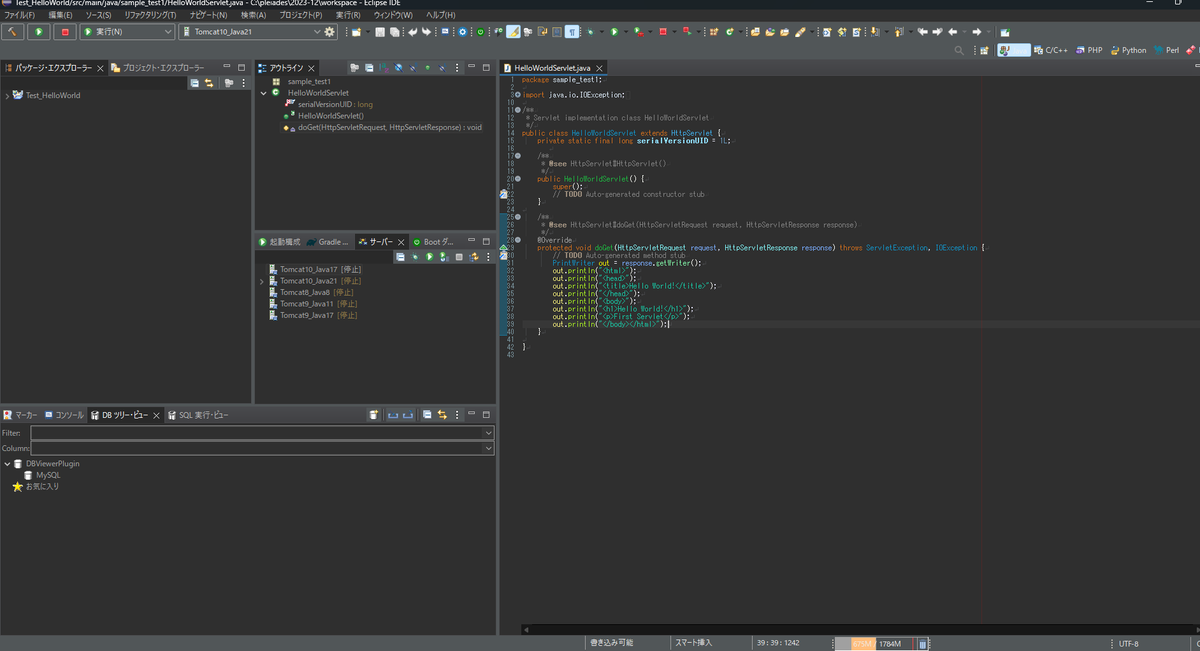Expand the Tomcat10_Java21 server node
This screenshot has width=1200, height=651.
point(262,281)
